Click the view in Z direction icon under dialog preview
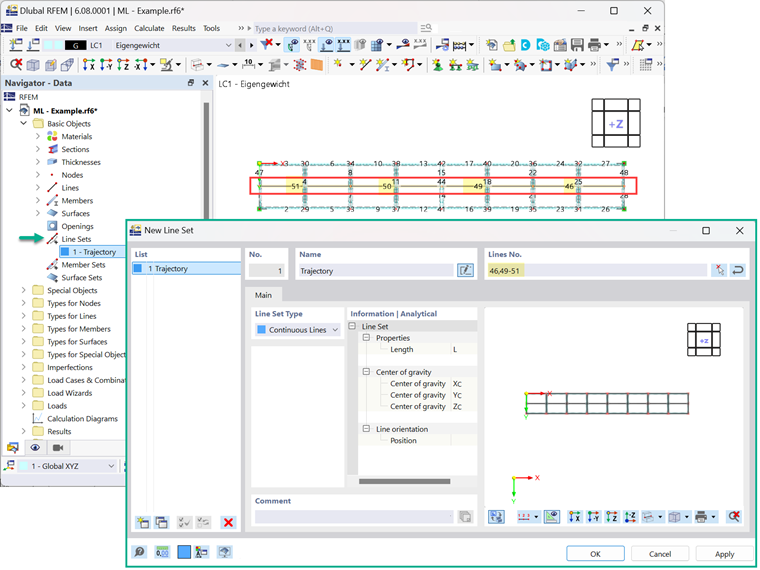760x570 pixels. (612, 517)
